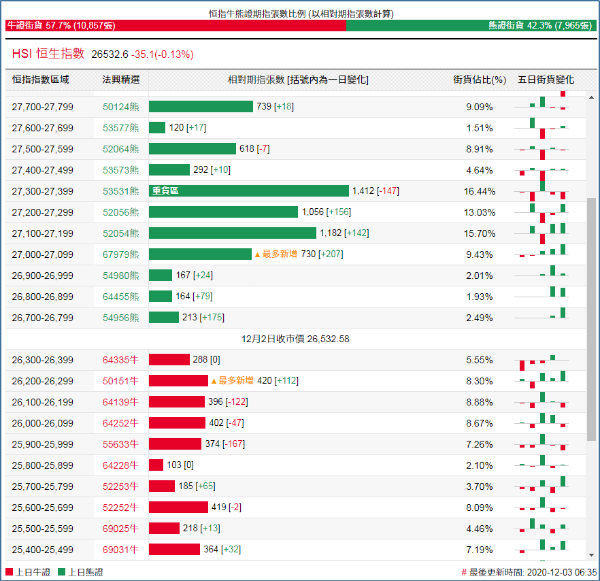Click the 最多新增 marker in 27,000-27,099 row
This screenshot has width=600, height=581.
[276, 254]
